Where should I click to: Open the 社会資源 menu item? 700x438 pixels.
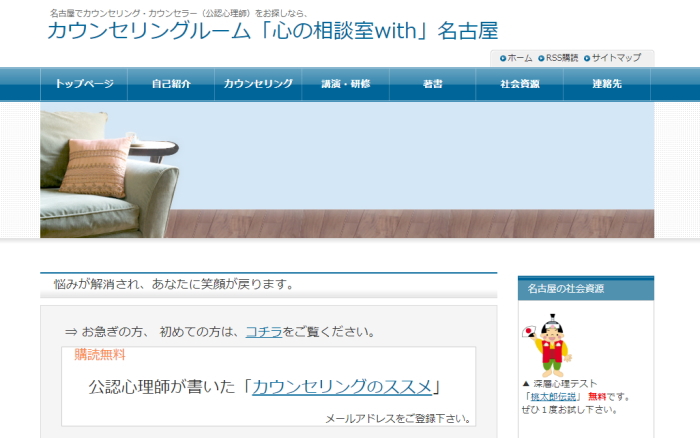pyautogui.click(x=520, y=84)
